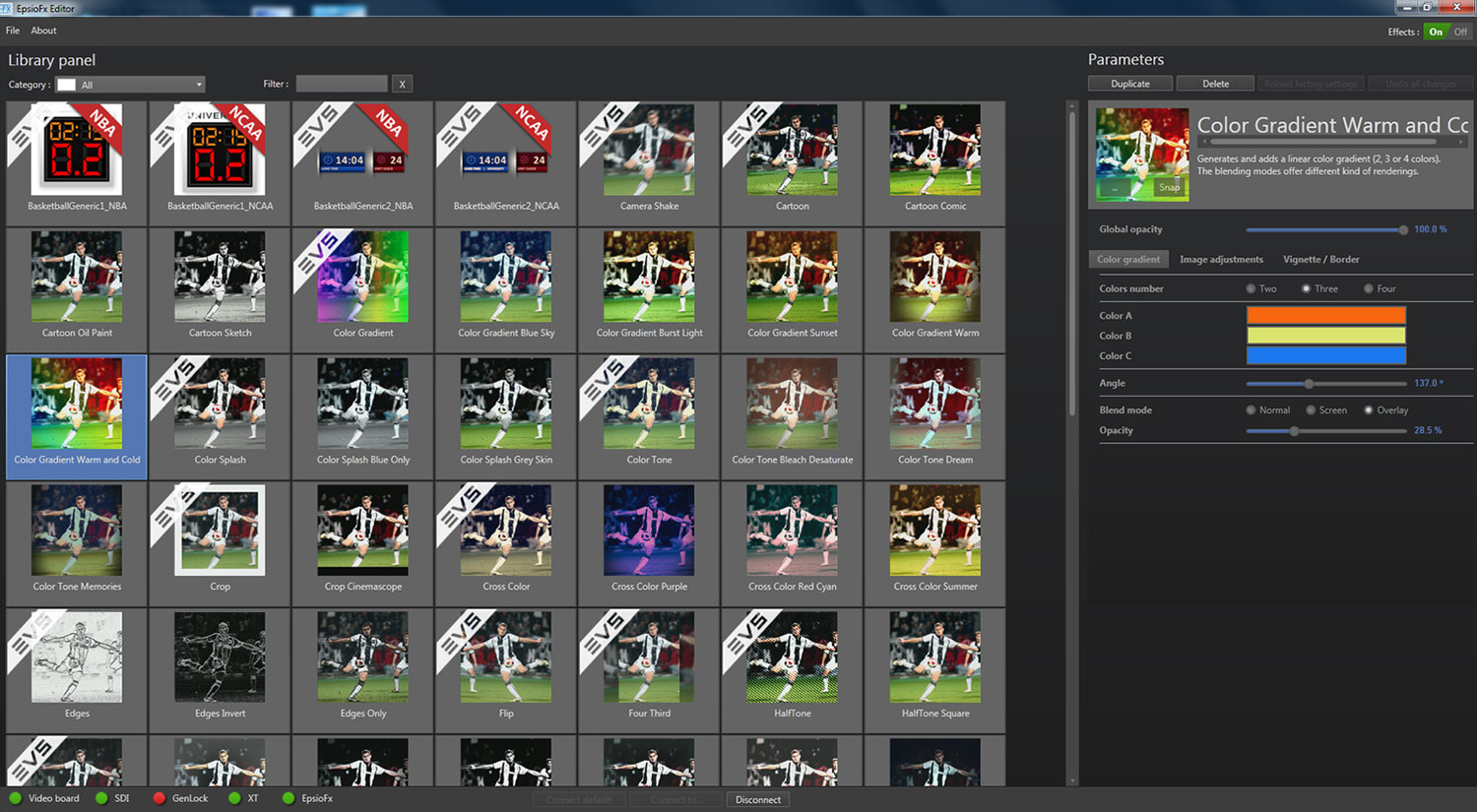Viewport: 1477px width, 812px height.
Task: Select Color Splash Grey Skin effect
Action: coord(506,417)
